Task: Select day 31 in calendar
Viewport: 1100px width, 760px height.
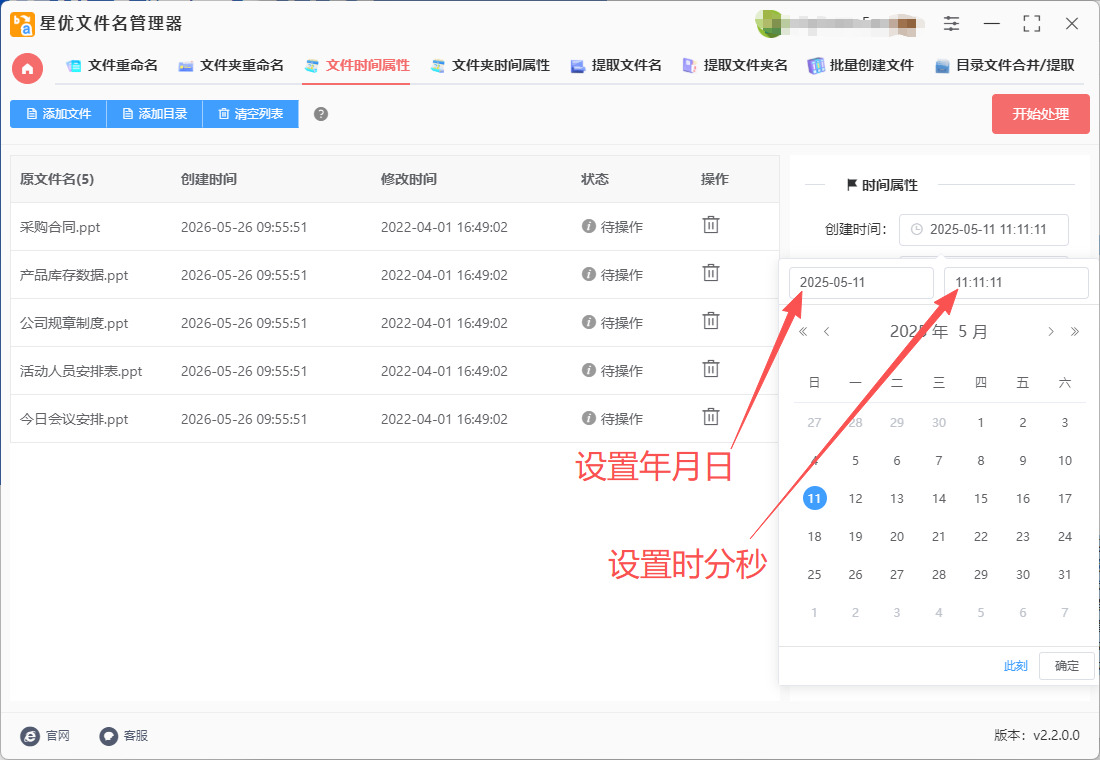Action: coord(1065,574)
